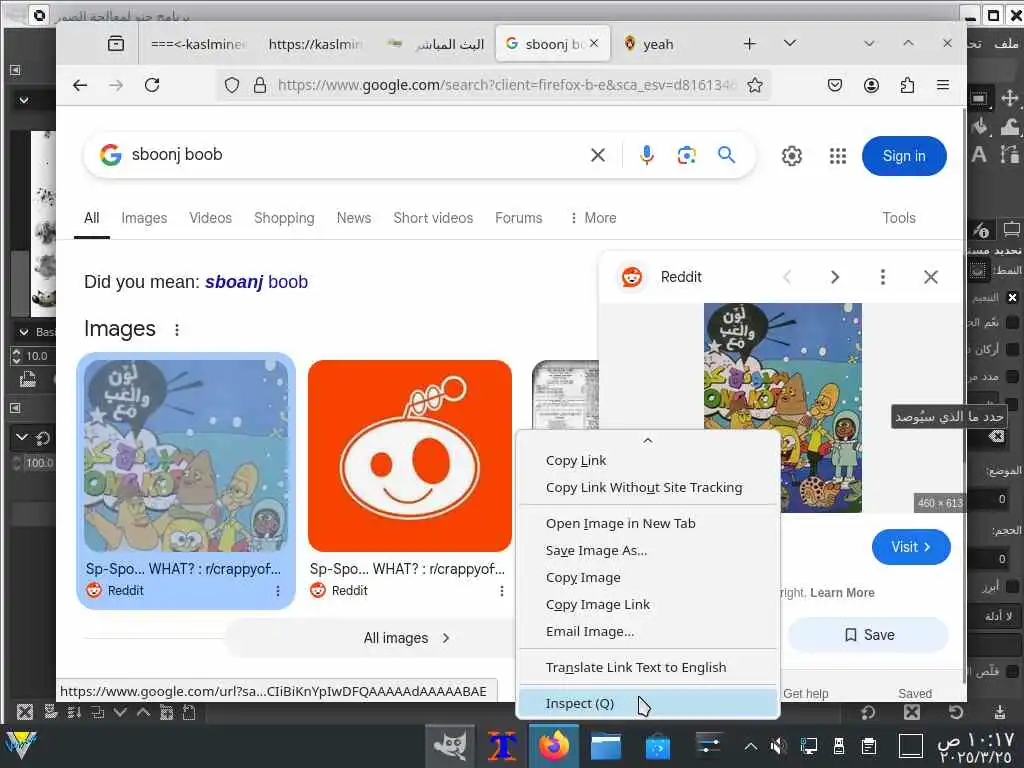Bookmark this page with the star icon
Image resolution: width=1024 pixels, height=768 pixels.
tap(755, 85)
